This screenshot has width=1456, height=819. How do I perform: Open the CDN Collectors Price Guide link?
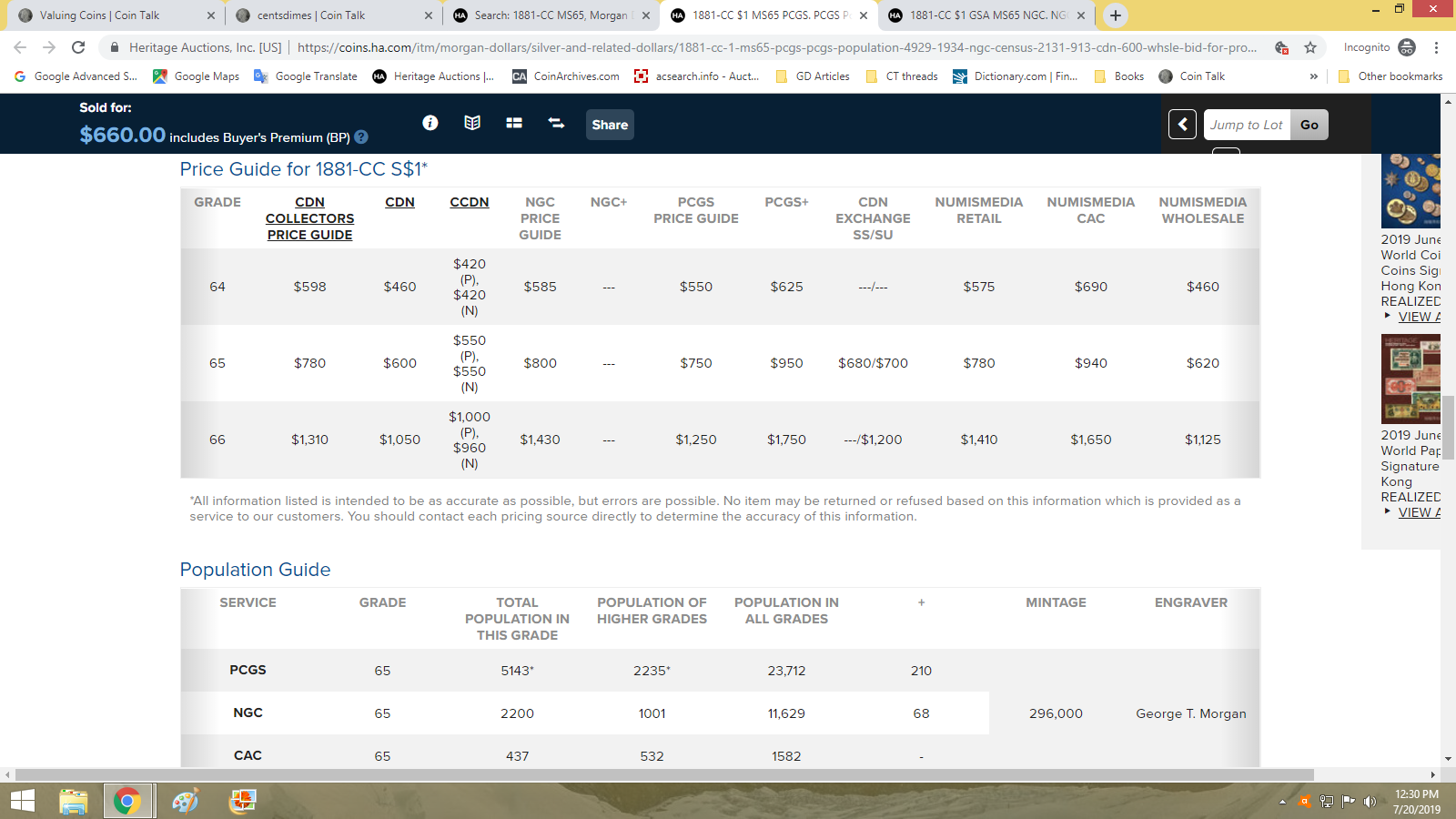pyautogui.click(x=309, y=218)
